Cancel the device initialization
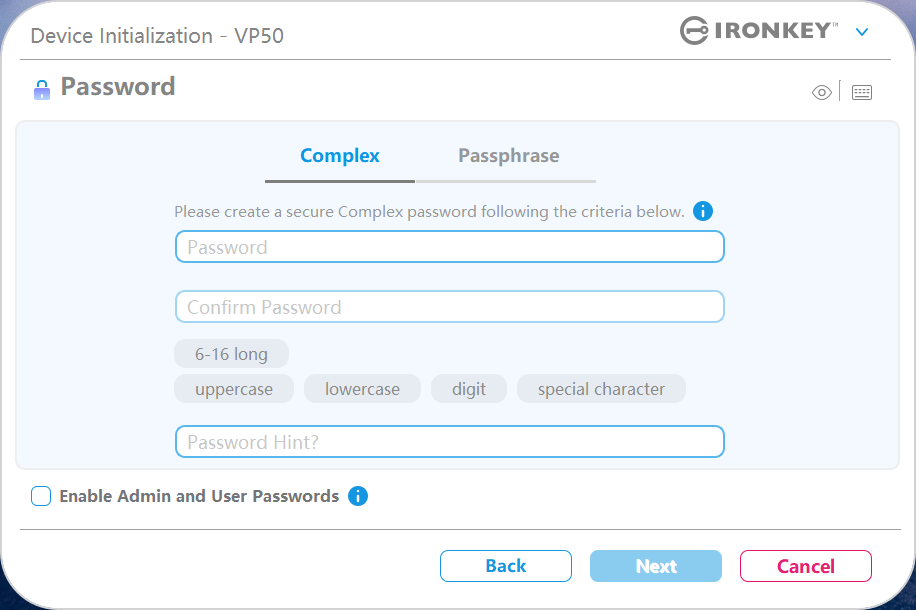 point(805,566)
